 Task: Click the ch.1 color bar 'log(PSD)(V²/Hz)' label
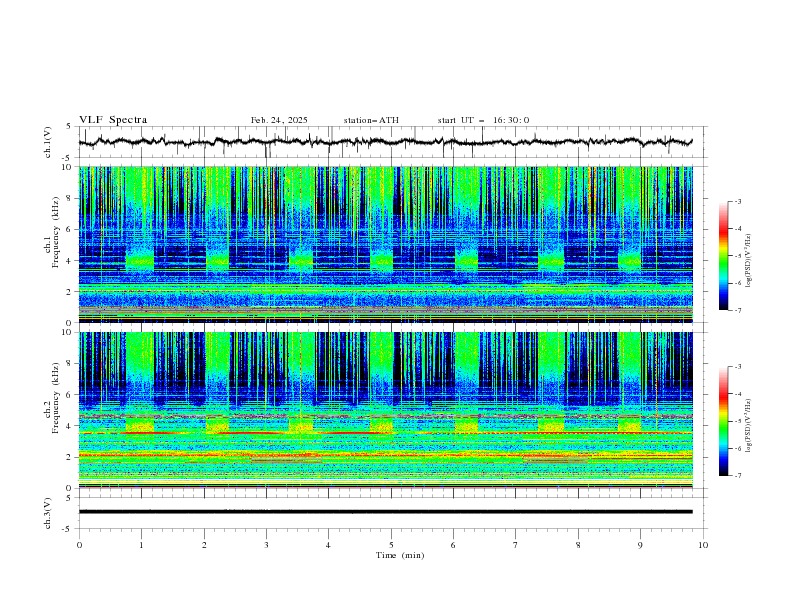(749, 261)
